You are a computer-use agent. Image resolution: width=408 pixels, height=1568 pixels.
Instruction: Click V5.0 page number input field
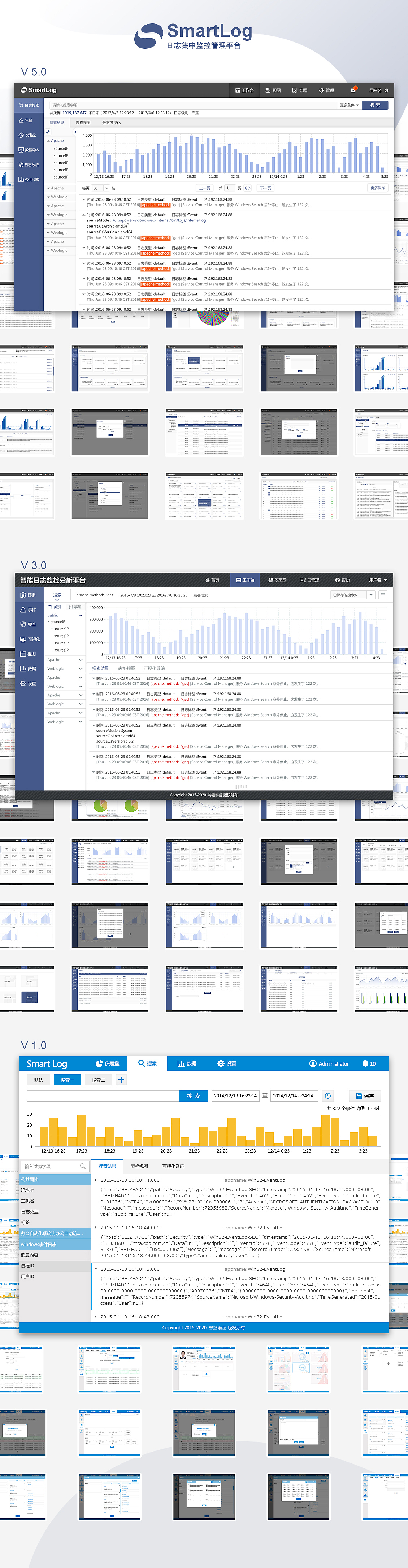230,188
